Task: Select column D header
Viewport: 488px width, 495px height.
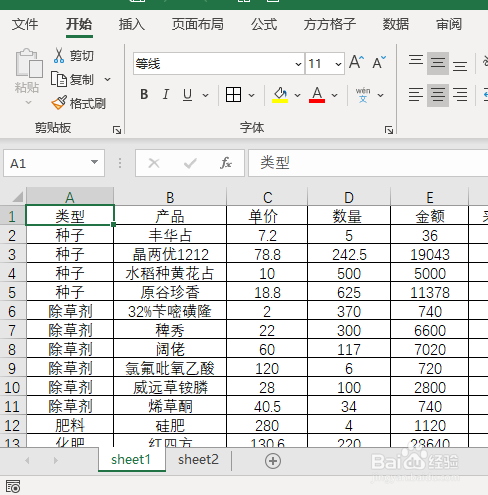Action: pos(349,197)
